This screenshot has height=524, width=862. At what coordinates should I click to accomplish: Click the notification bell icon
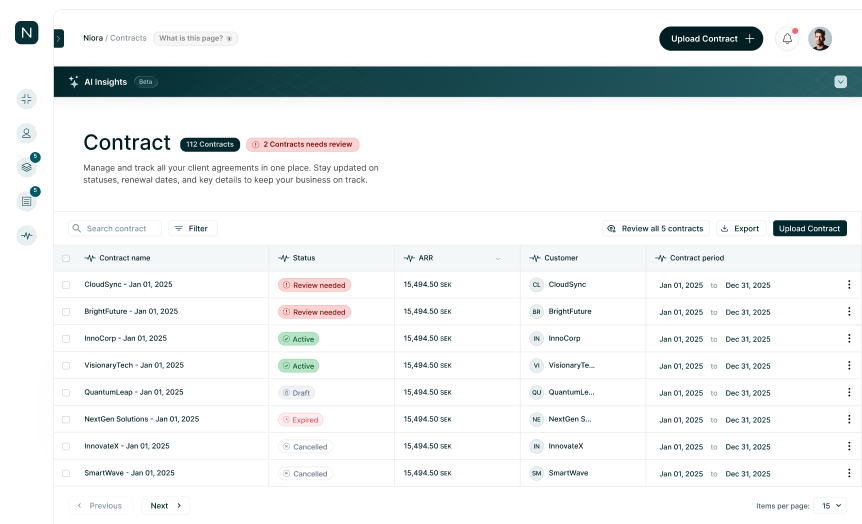click(787, 39)
